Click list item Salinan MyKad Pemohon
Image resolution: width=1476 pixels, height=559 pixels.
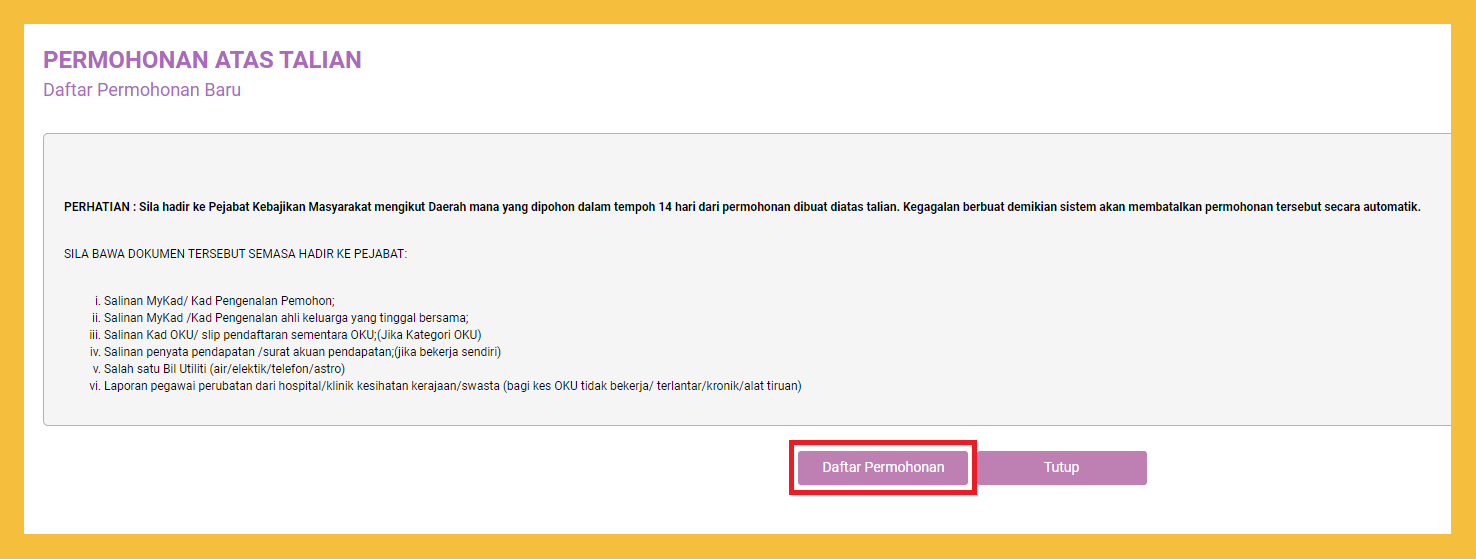click(x=218, y=301)
